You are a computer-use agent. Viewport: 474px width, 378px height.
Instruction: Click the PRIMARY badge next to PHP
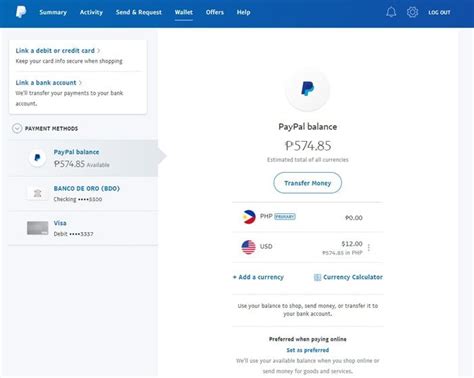click(x=285, y=217)
